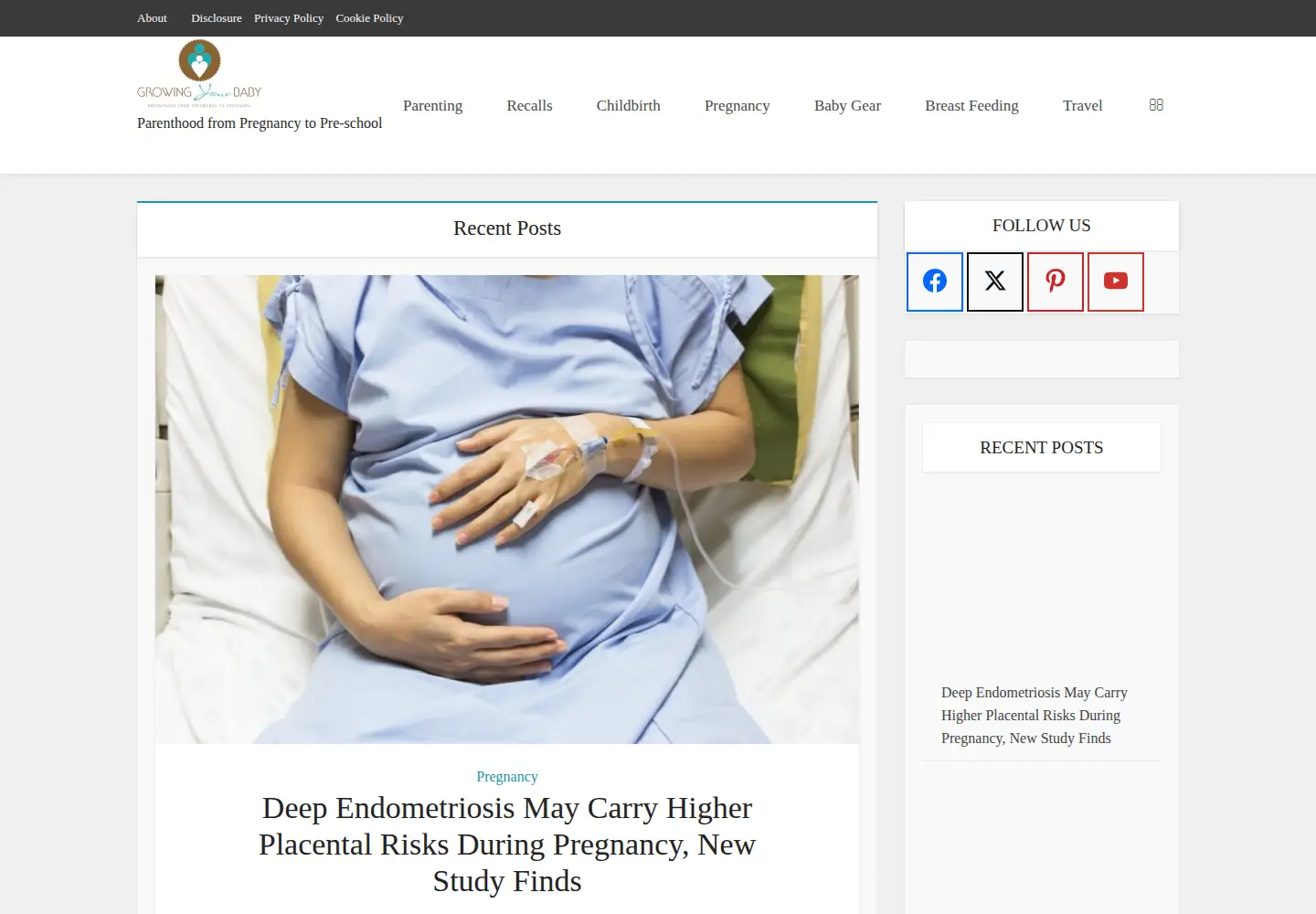Image resolution: width=1316 pixels, height=914 pixels.
Task: Open the Privacy Policy link
Action: [289, 18]
